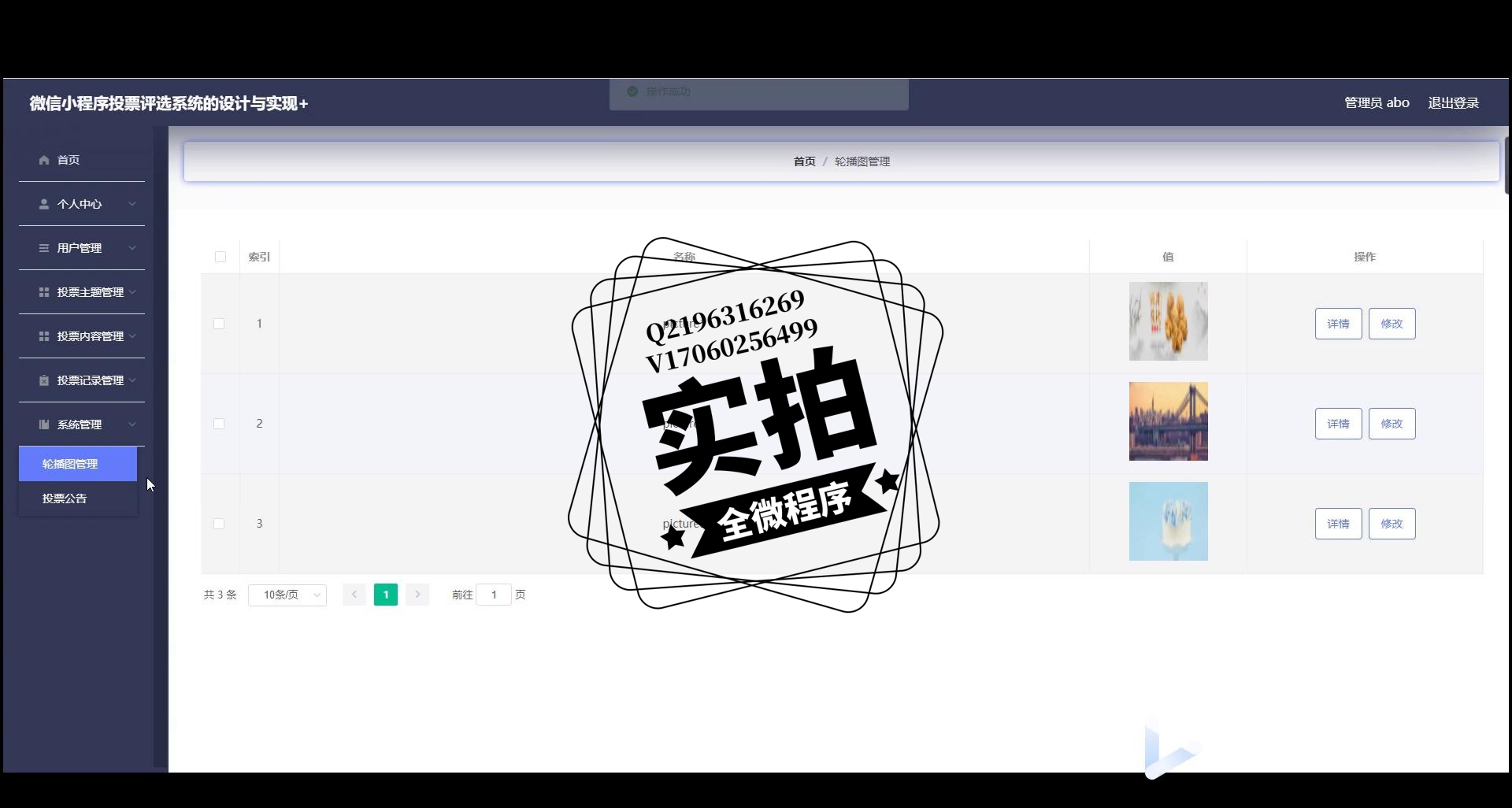Screen dimensions: 1512x808
Task: Expand the 投票内容管理 menu chevron
Action: point(132,336)
